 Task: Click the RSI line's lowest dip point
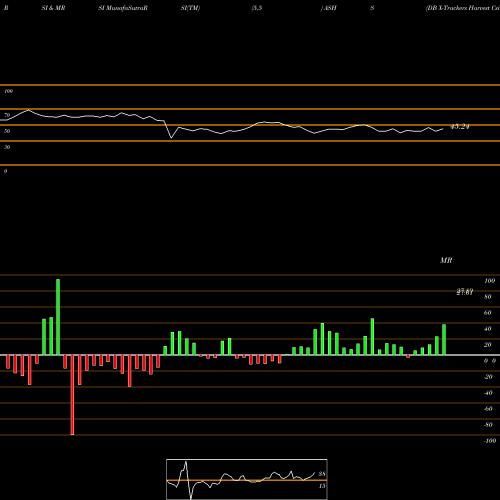tap(172, 138)
